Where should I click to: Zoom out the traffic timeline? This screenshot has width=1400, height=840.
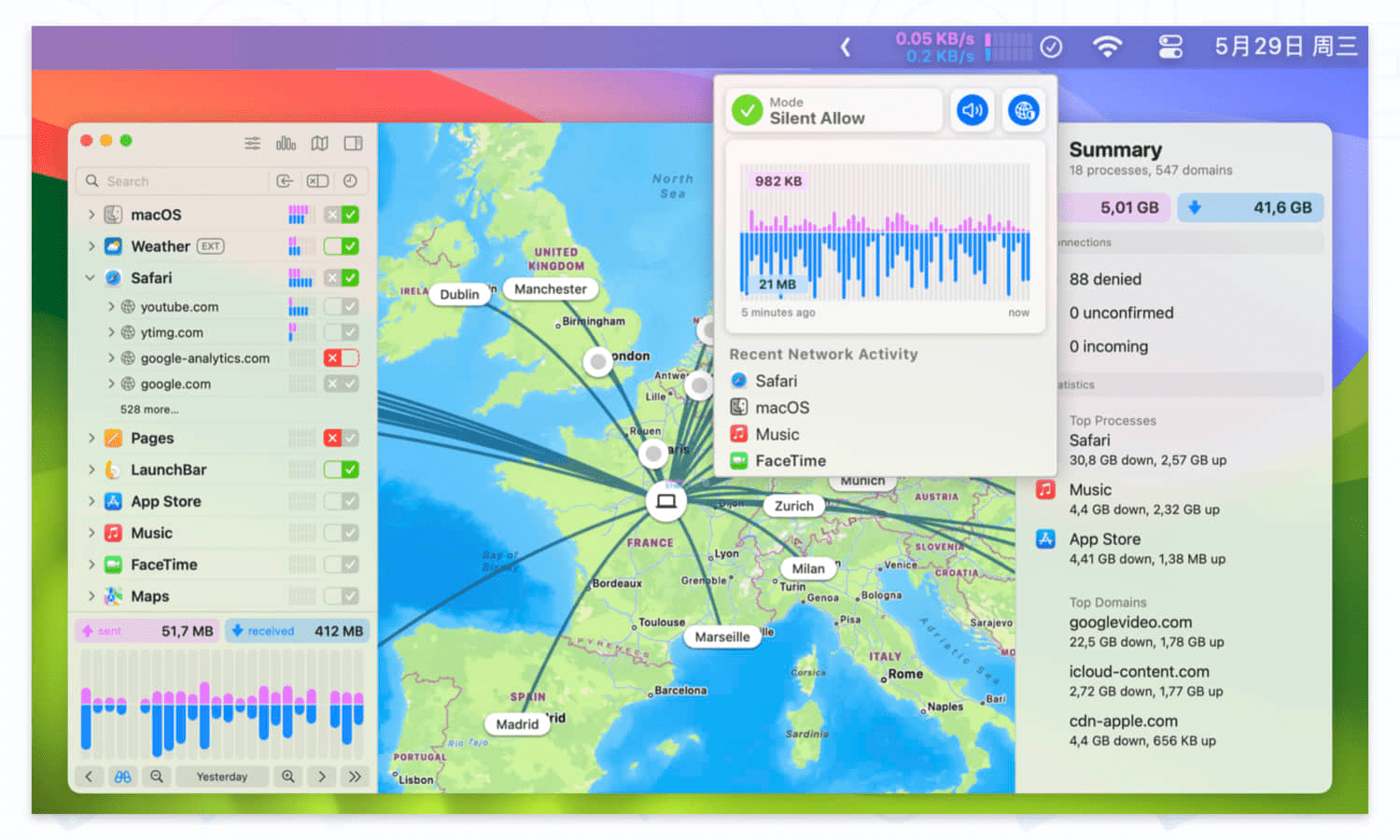click(157, 777)
